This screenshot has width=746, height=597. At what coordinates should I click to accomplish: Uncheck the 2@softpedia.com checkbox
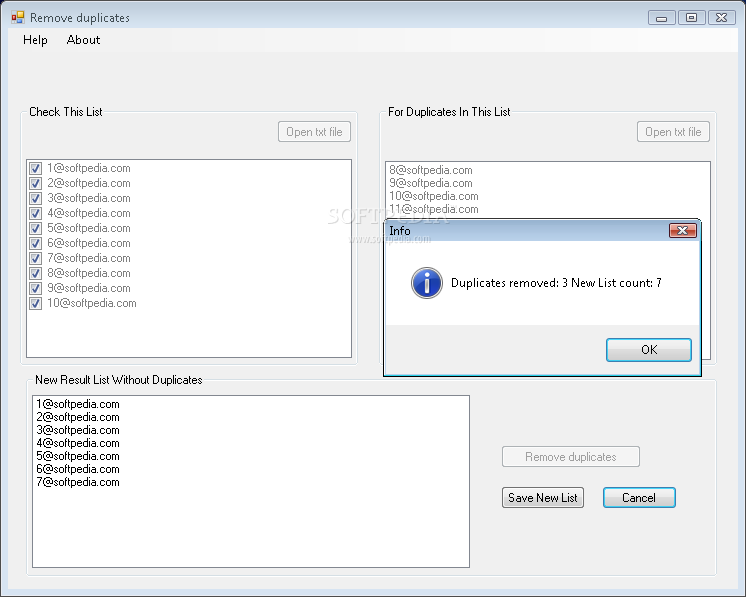click(x=35, y=183)
